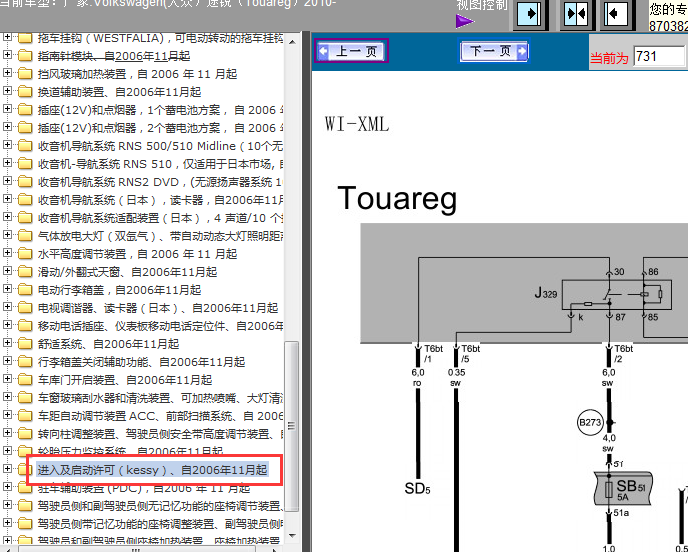Click folder icon of 车窗玻璃刮水器和清洗装置
This screenshot has width=688, height=552.
tap(25, 398)
